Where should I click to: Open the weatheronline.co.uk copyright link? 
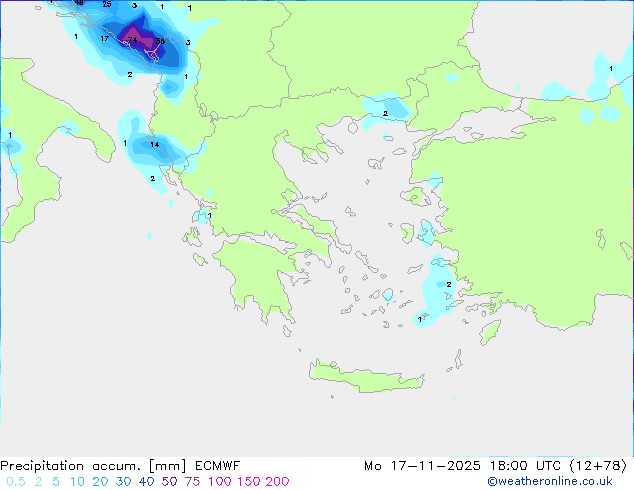(x=550, y=481)
